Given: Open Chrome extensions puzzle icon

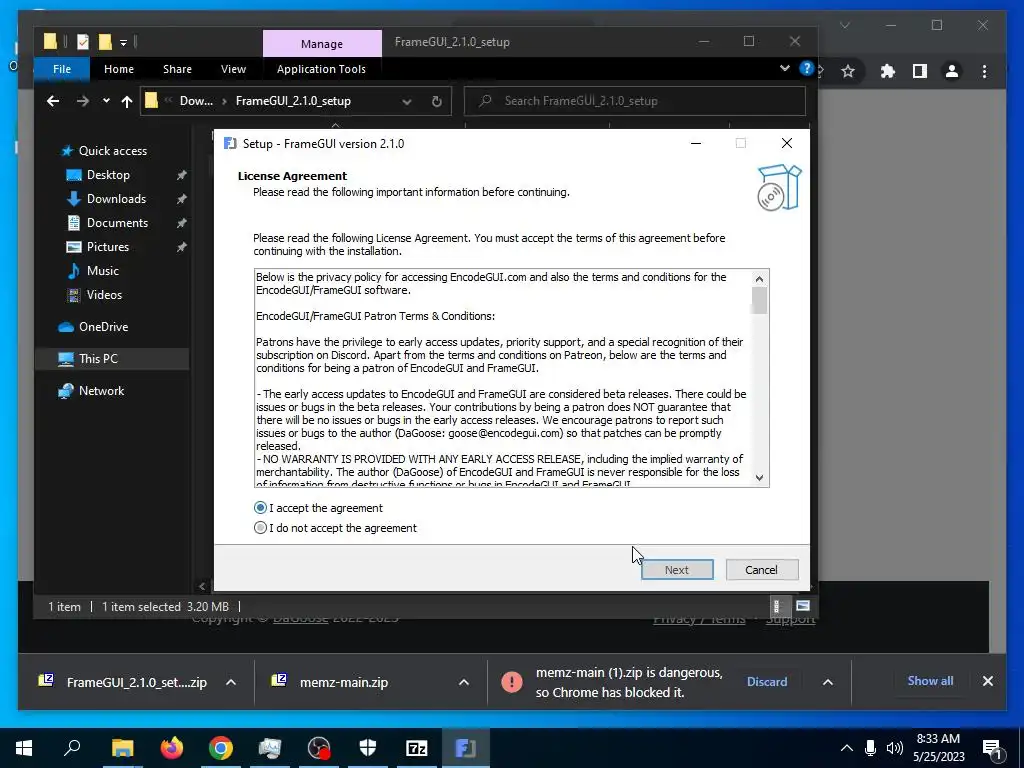Looking at the screenshot, I should click(x=888, y=71).
